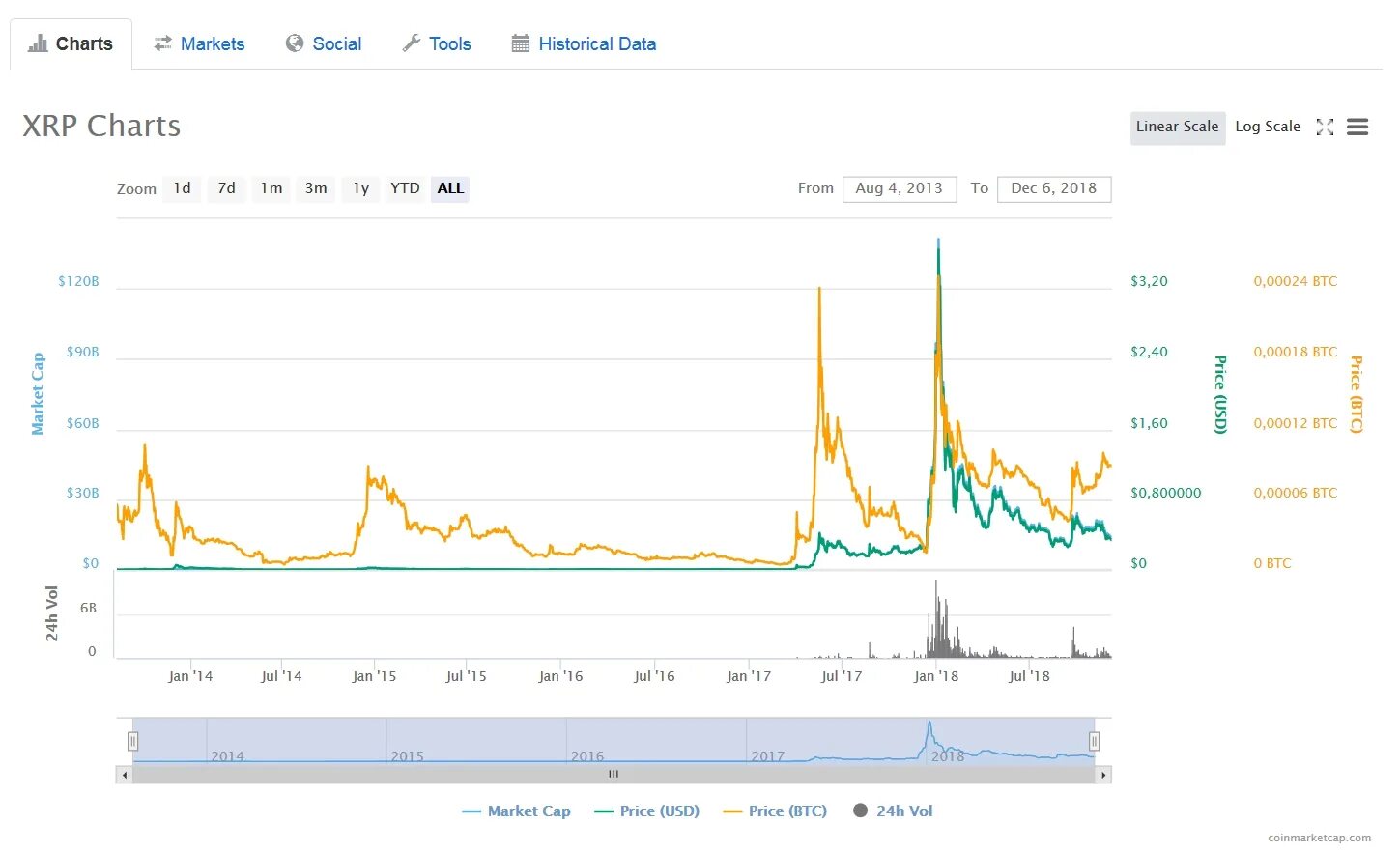Set zoom range to 1d
The width and height of the screenshot is (1400, 854).
coord(183,188)
